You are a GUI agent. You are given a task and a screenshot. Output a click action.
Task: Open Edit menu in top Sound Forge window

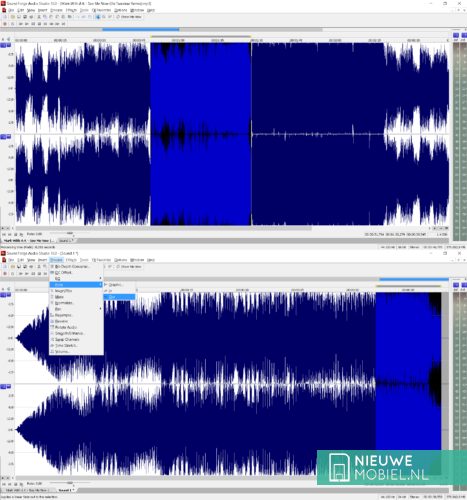[x=21, y=10]
